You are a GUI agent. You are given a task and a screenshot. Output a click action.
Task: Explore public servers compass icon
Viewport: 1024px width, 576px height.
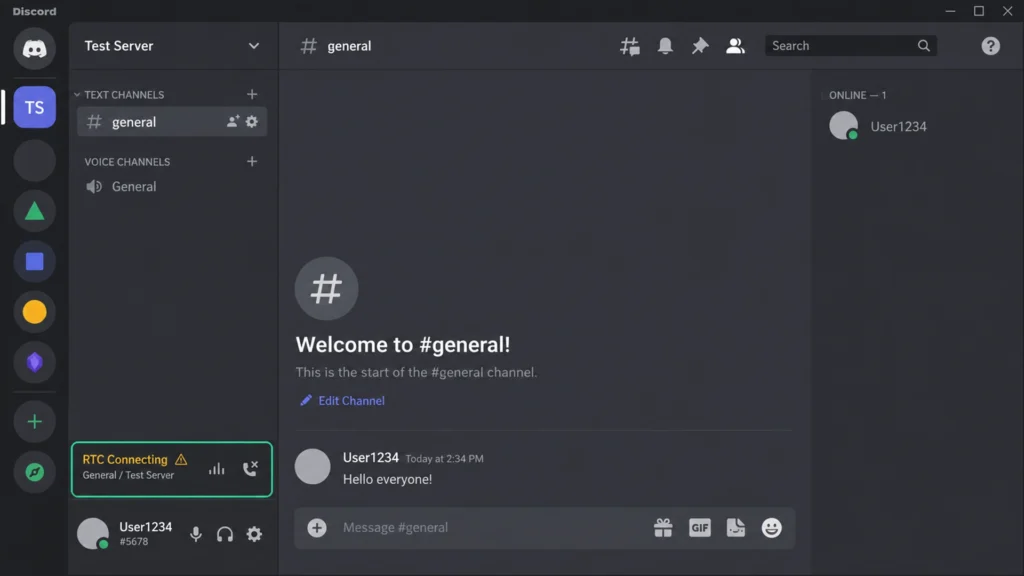tap(35, 472)
